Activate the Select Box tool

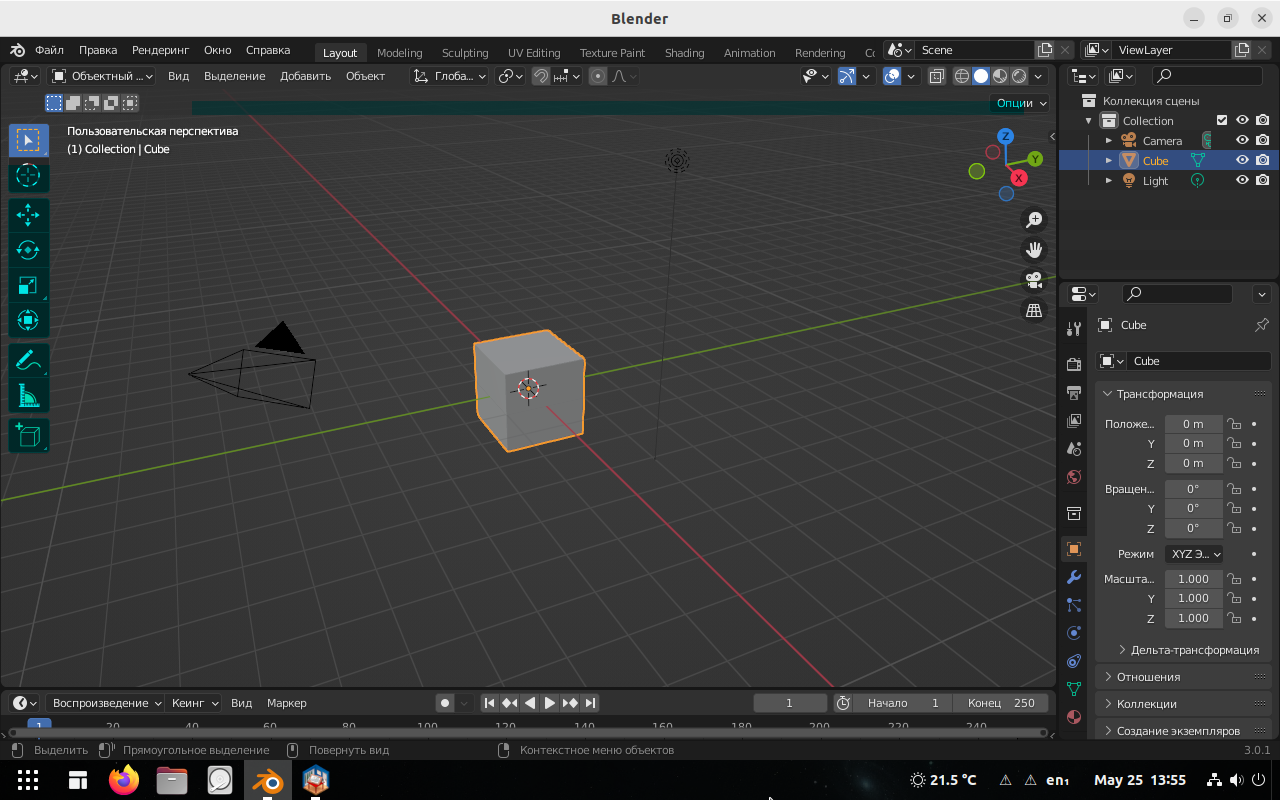28,140
